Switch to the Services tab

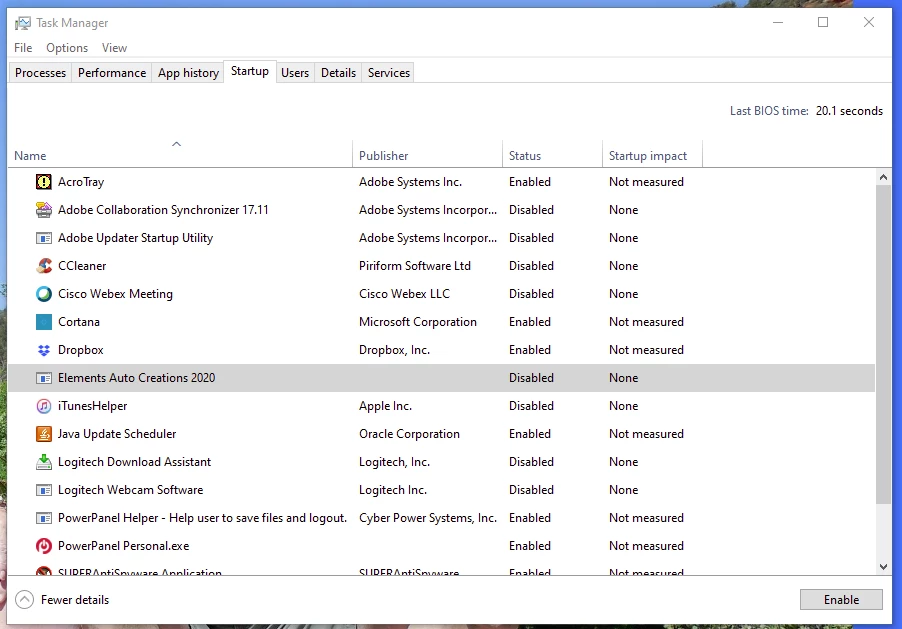point(389,73)
